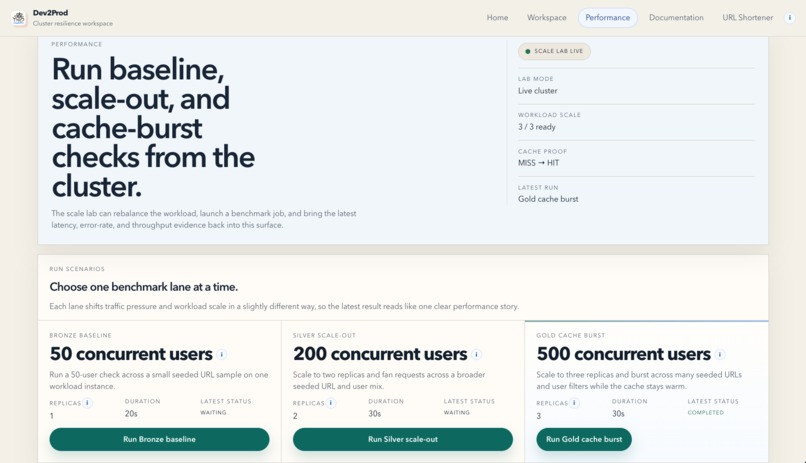Click info icon next to 50 concurrent users
This screenshot has height=463, width=806.
222,354
